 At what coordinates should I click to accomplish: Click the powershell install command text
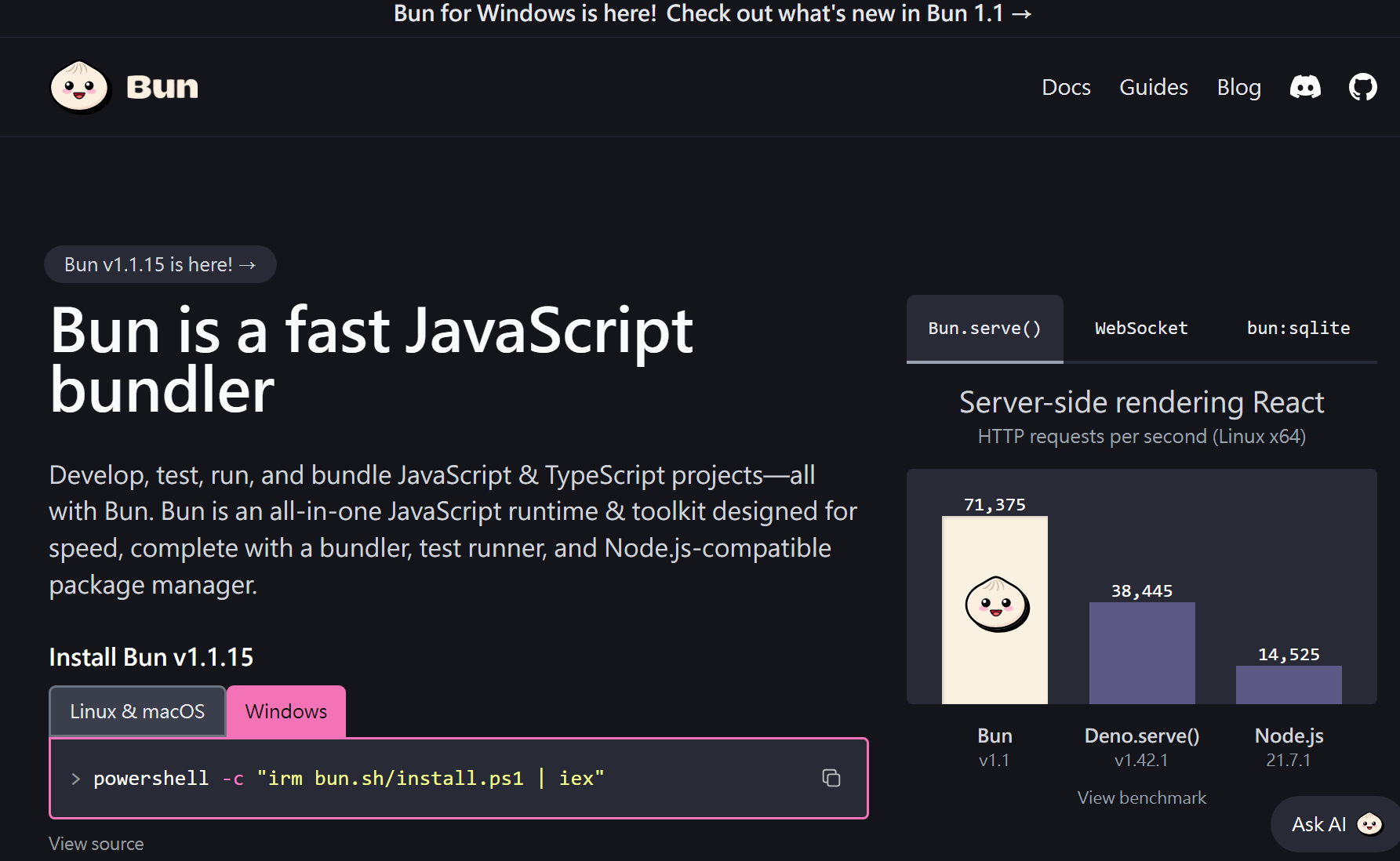click(349, 779)
